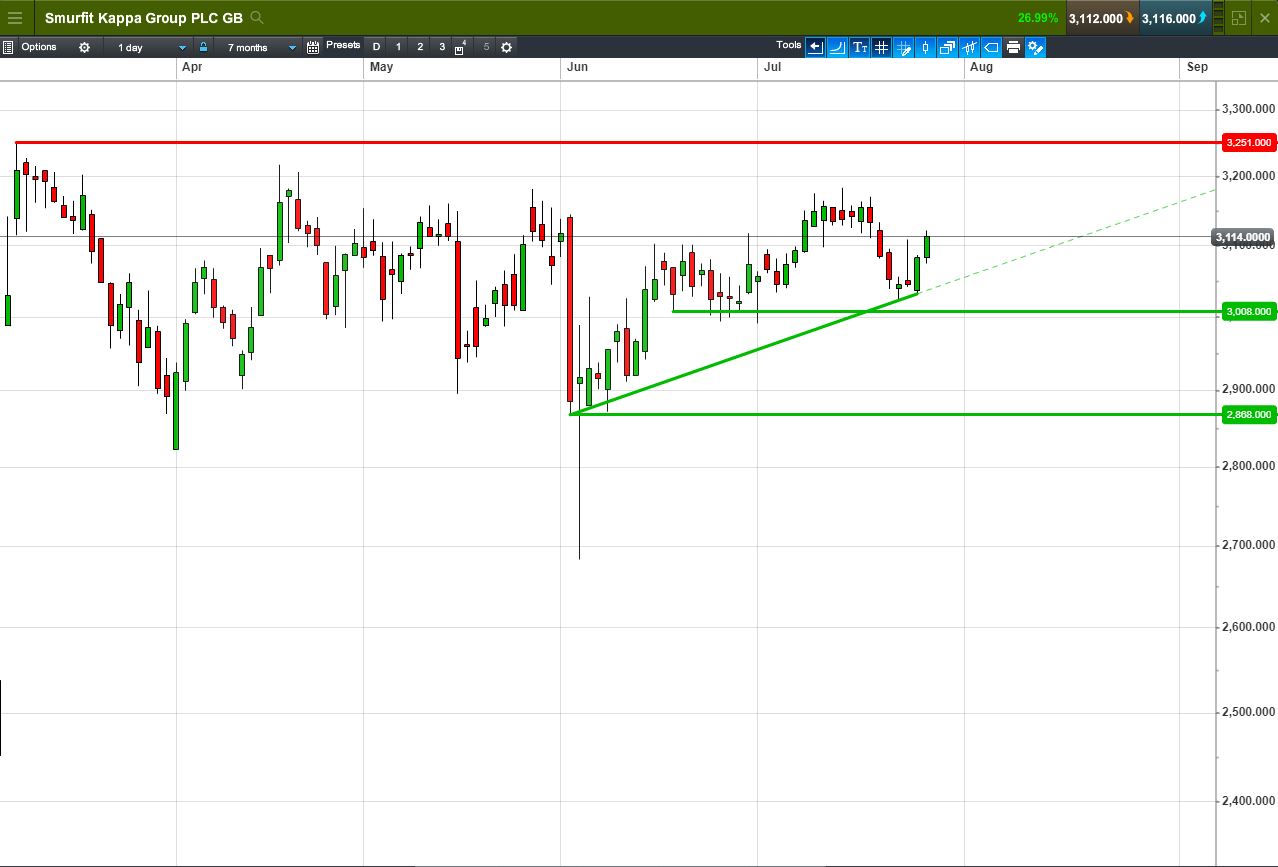Click the market depth ladder icon
The height and width of the screenshot is (867, 1278).
(x=1217, y=18)
